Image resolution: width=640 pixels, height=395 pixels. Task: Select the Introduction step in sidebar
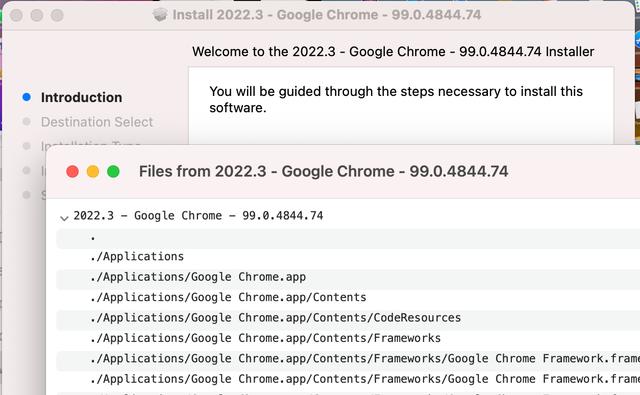pos(81,98)
